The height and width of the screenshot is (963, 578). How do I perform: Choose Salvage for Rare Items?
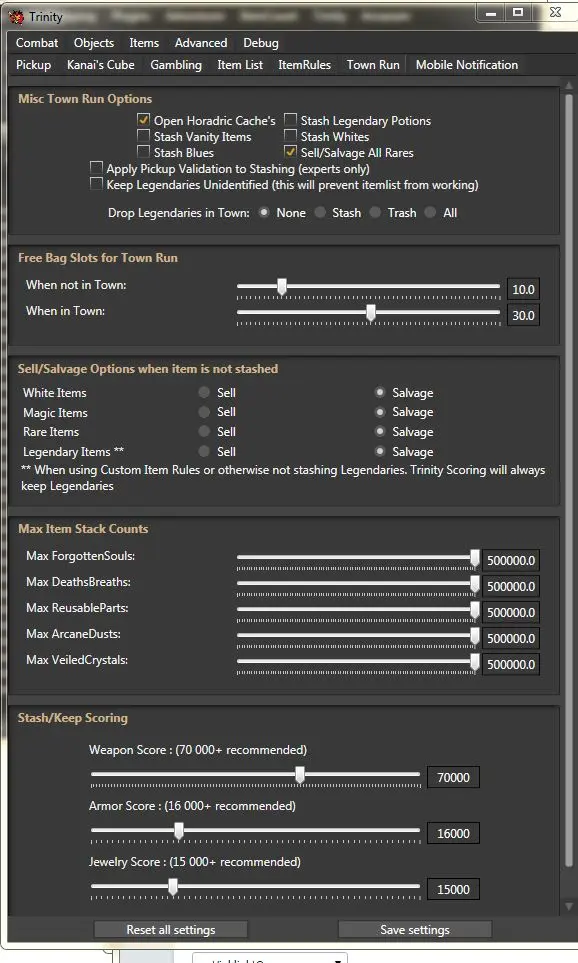click(380, 431)
